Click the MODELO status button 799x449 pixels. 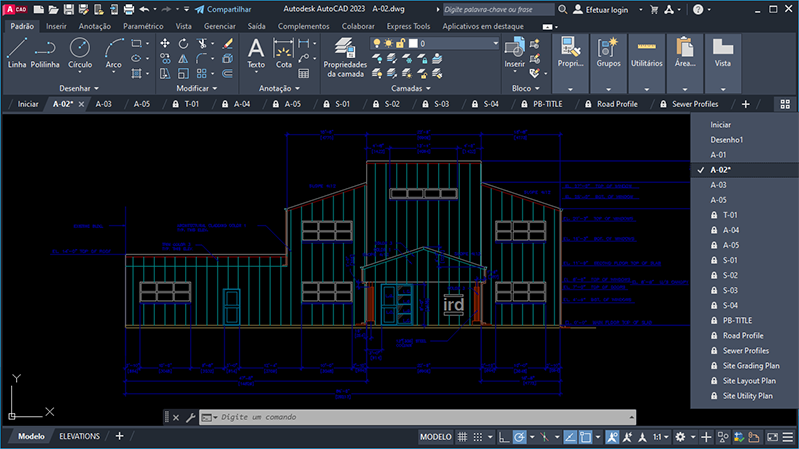[436, 437]
